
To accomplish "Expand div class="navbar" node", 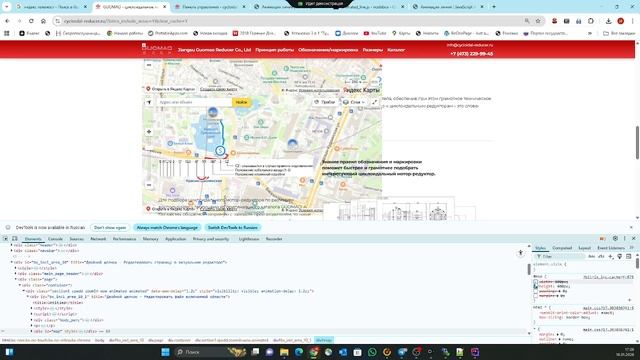I will 11,251.
